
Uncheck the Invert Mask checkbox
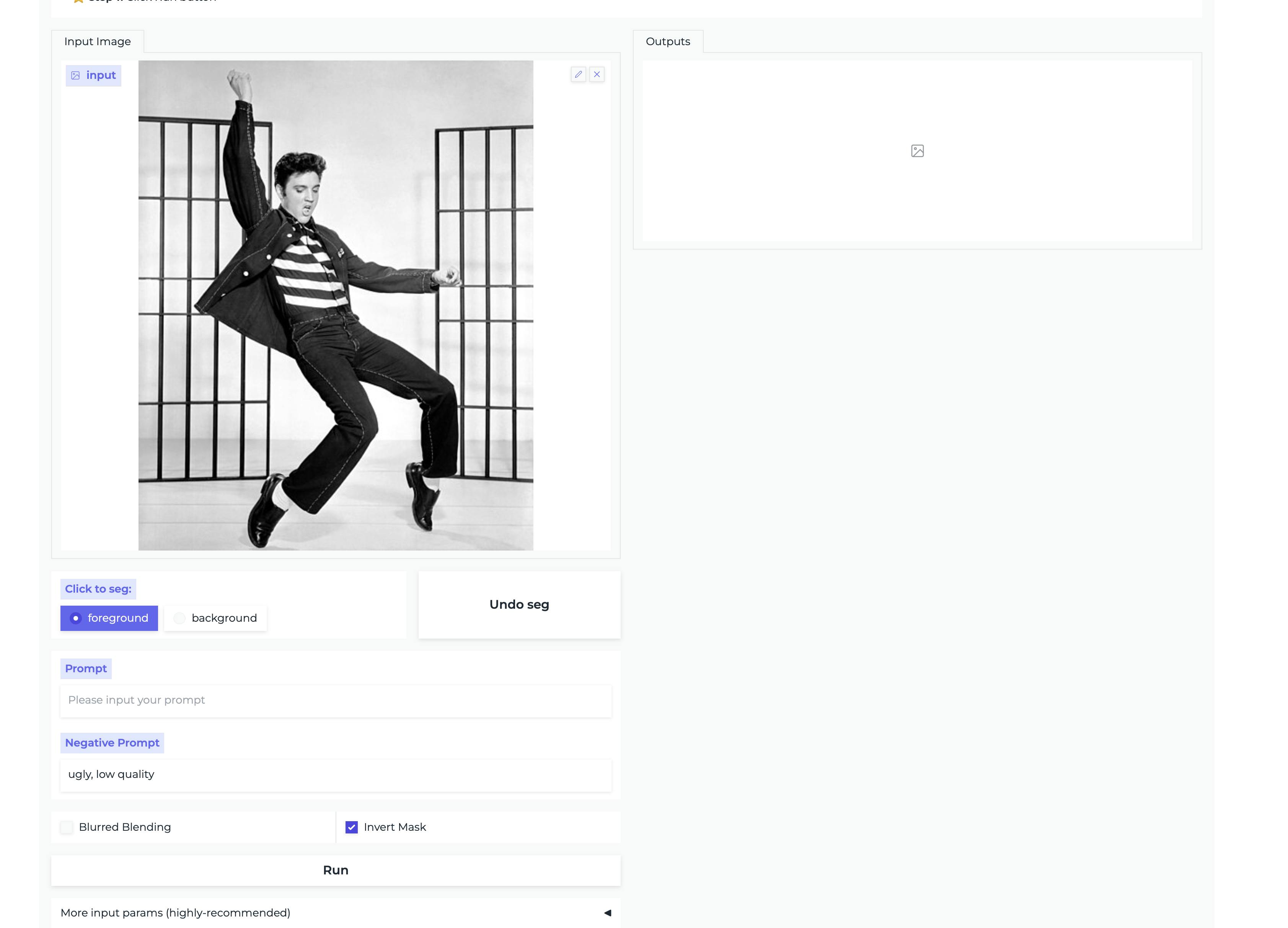[352, 827]
